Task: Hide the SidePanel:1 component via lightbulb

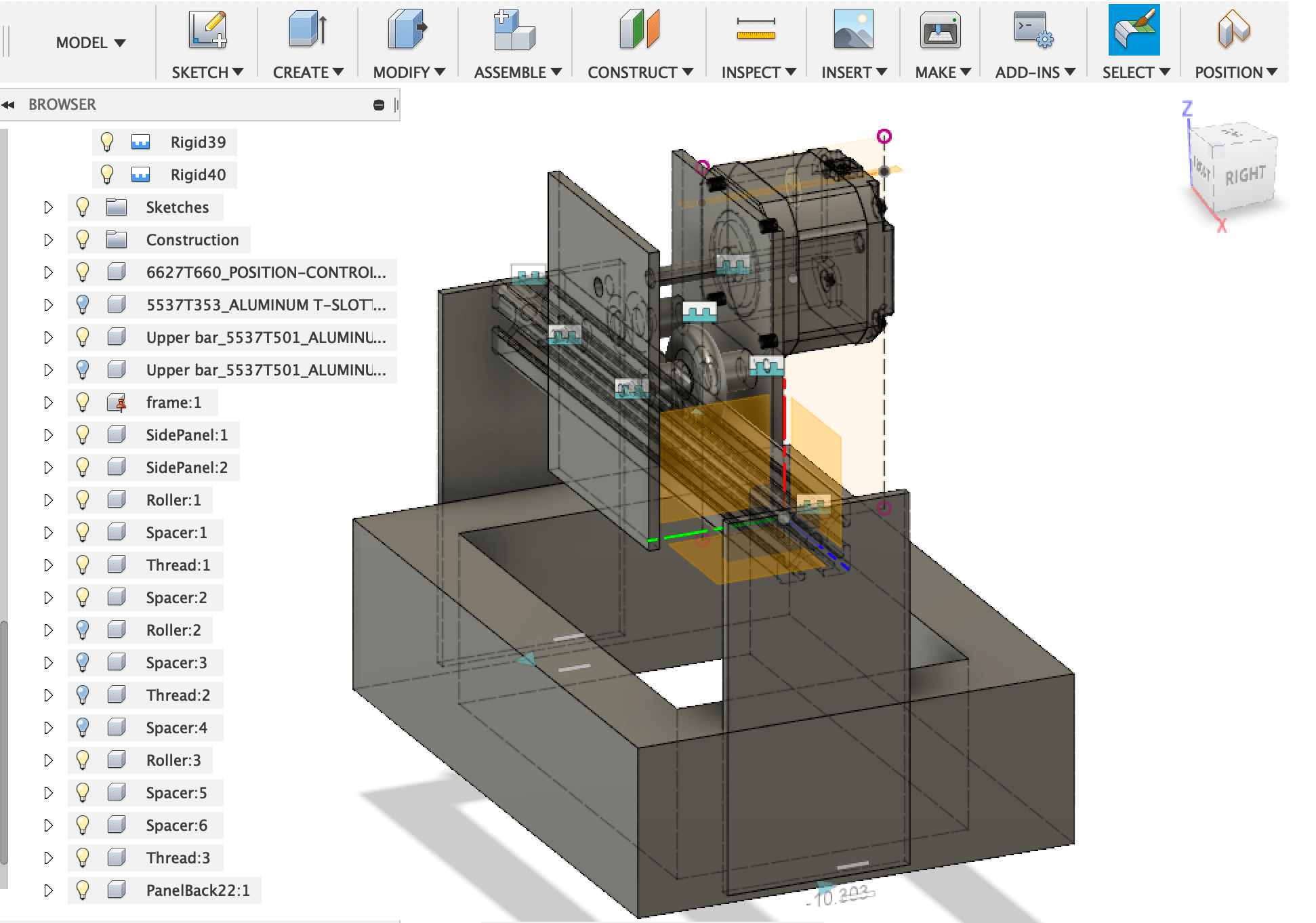Action: click(x=83, y=434)
